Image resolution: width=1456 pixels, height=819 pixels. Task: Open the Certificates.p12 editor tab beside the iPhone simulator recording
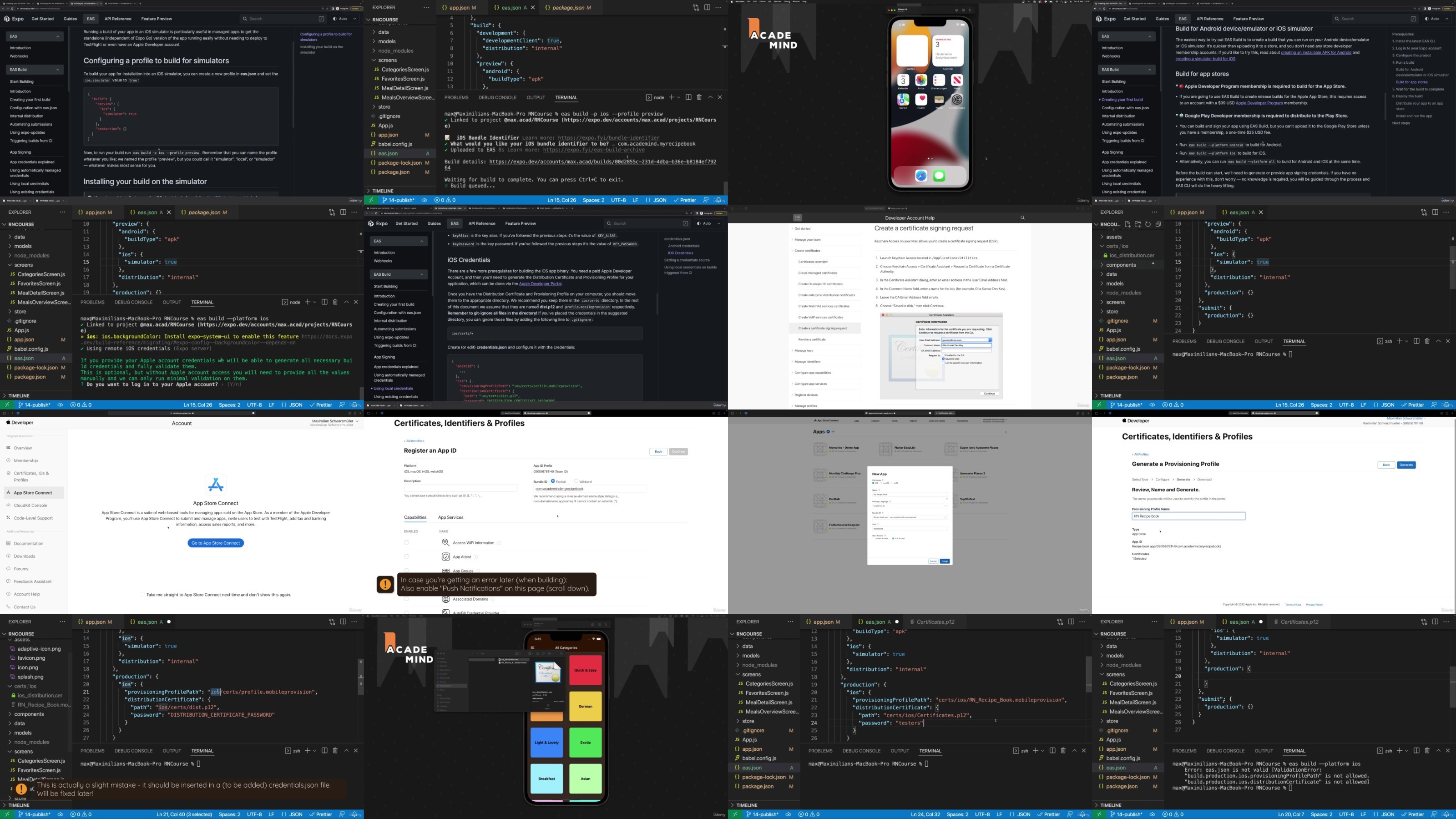coord(935,622)
